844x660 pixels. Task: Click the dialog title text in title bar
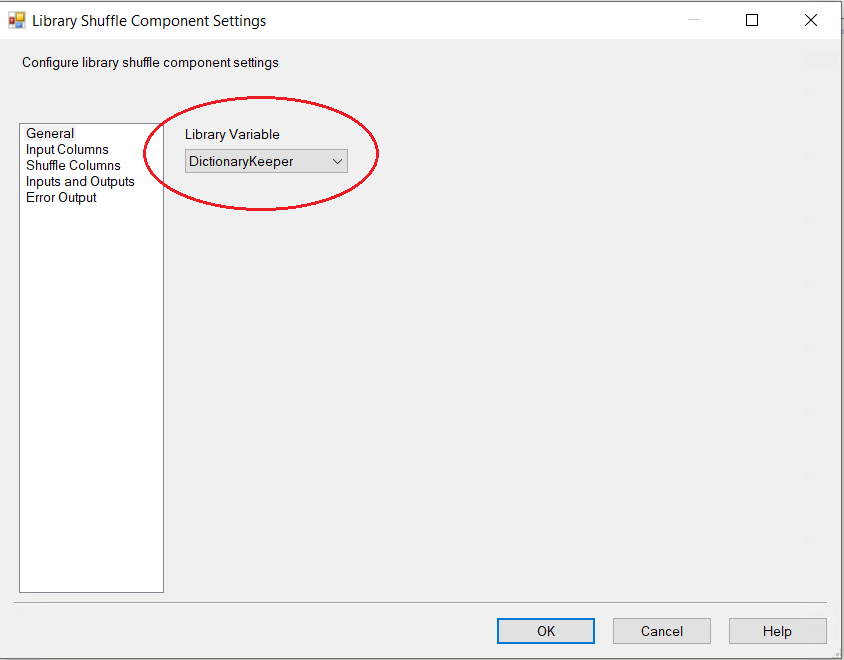(x=149, y=20)
